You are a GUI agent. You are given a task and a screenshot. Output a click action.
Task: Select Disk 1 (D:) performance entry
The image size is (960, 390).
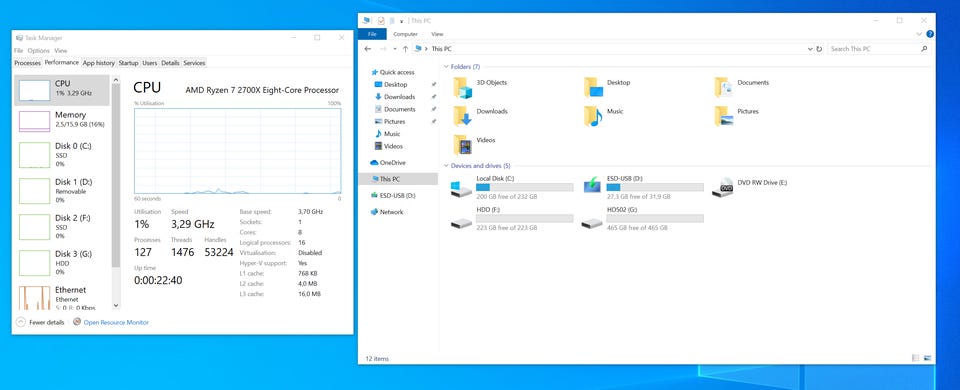click(x=61, y=191)
